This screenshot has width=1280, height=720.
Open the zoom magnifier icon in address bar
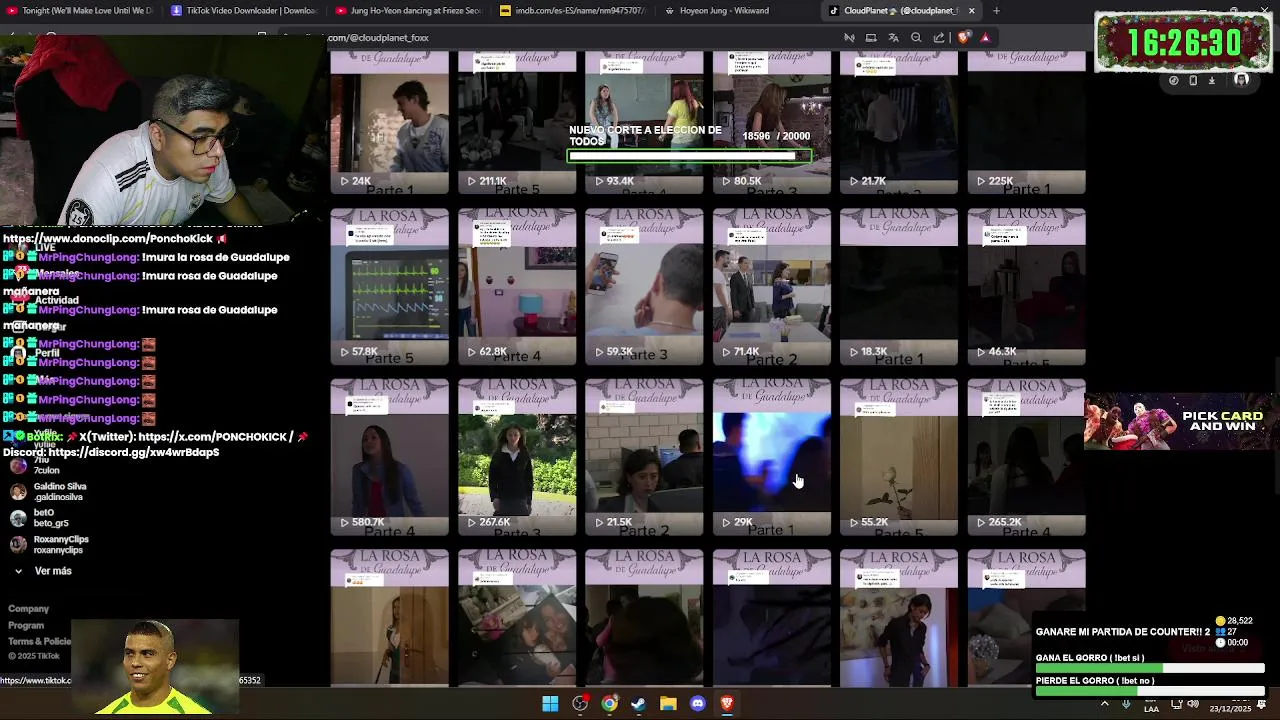tap(916, 38)
